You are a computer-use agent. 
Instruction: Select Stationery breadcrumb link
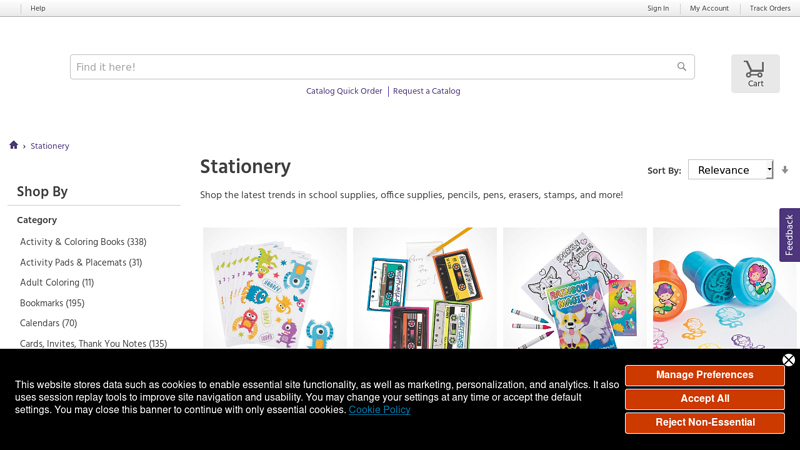point(49,146)
